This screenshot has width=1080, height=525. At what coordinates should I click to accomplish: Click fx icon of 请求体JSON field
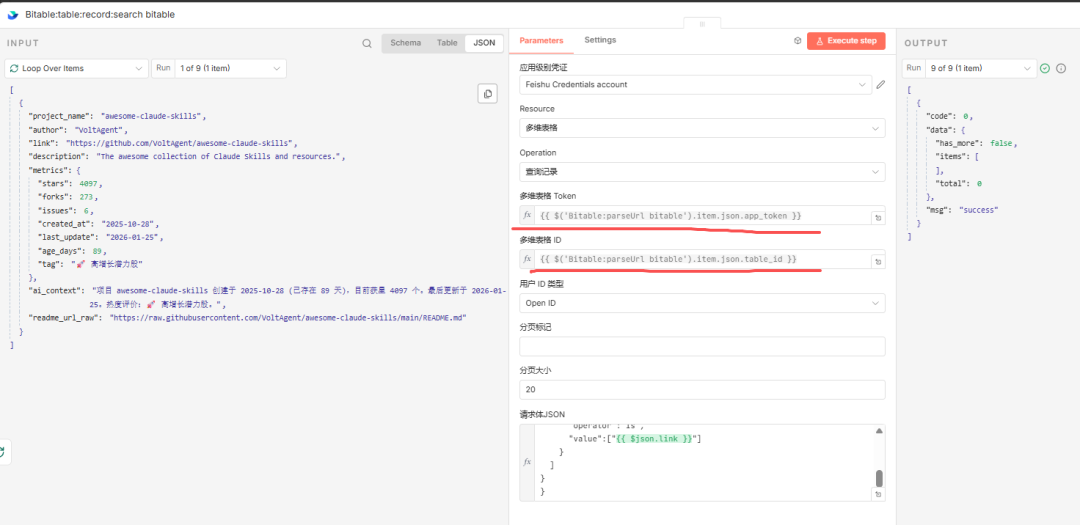click(527, 462)
